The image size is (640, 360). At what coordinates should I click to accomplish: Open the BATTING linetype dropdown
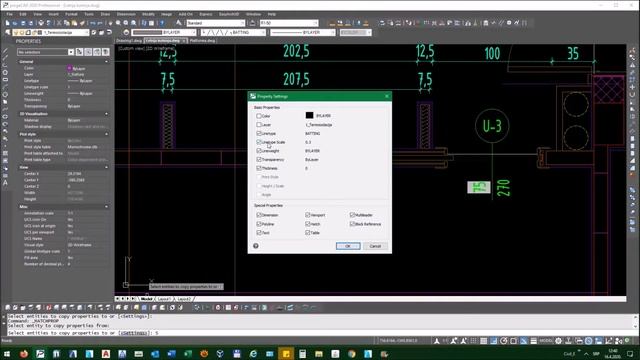point(233,32)
